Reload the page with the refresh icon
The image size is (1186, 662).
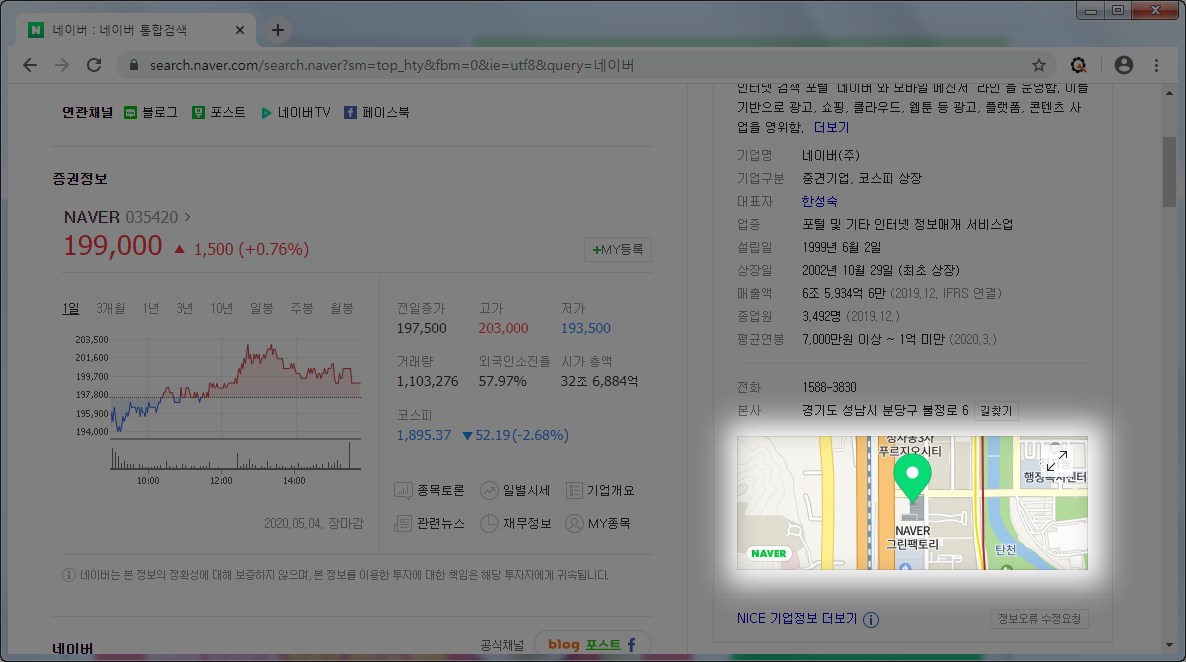tap(94, 65)
